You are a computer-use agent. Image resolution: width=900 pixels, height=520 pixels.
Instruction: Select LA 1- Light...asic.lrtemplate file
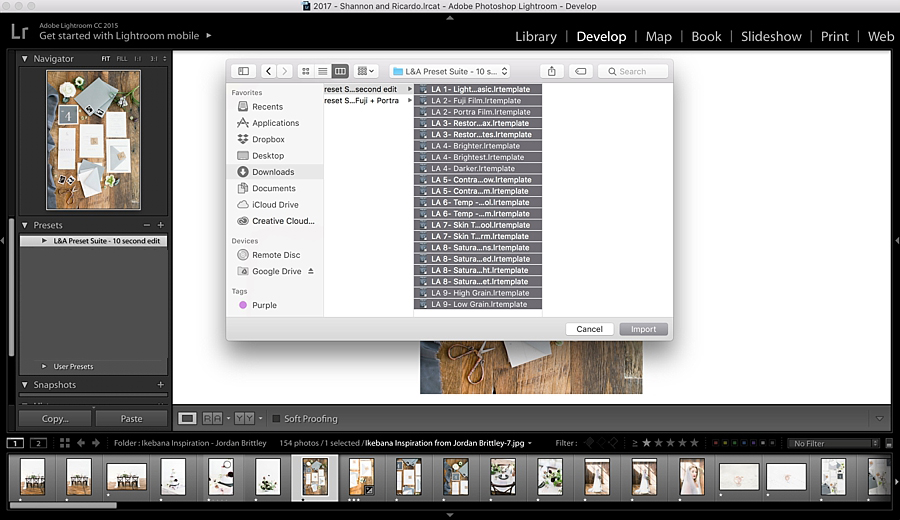point(478,89)
